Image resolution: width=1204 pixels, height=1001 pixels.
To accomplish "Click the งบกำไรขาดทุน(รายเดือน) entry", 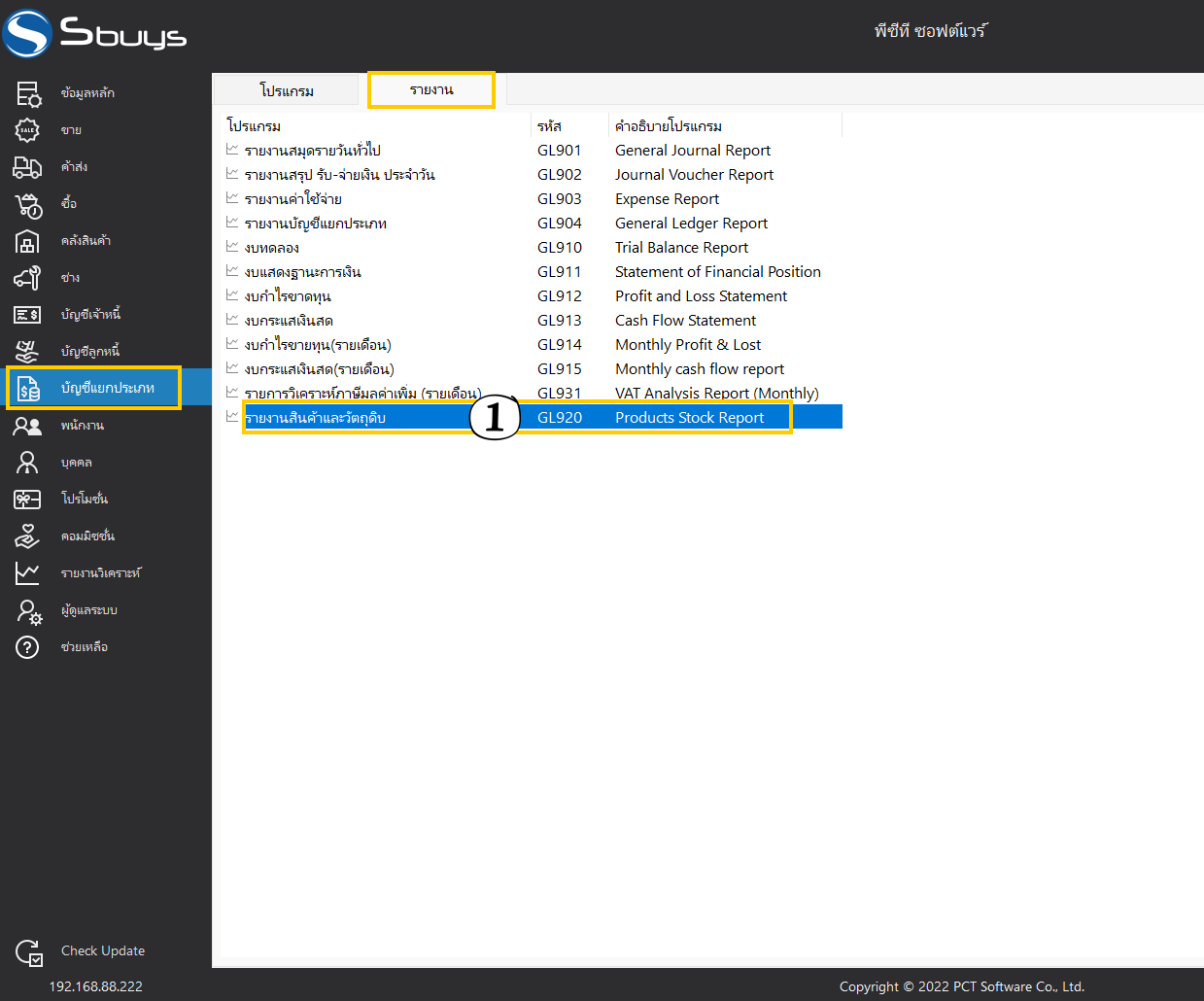I will (318, 345).
